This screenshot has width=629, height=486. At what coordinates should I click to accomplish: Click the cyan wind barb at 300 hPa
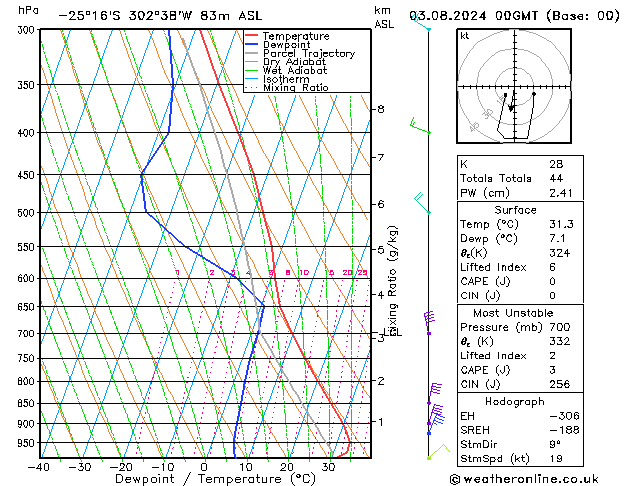coord(421,22)
